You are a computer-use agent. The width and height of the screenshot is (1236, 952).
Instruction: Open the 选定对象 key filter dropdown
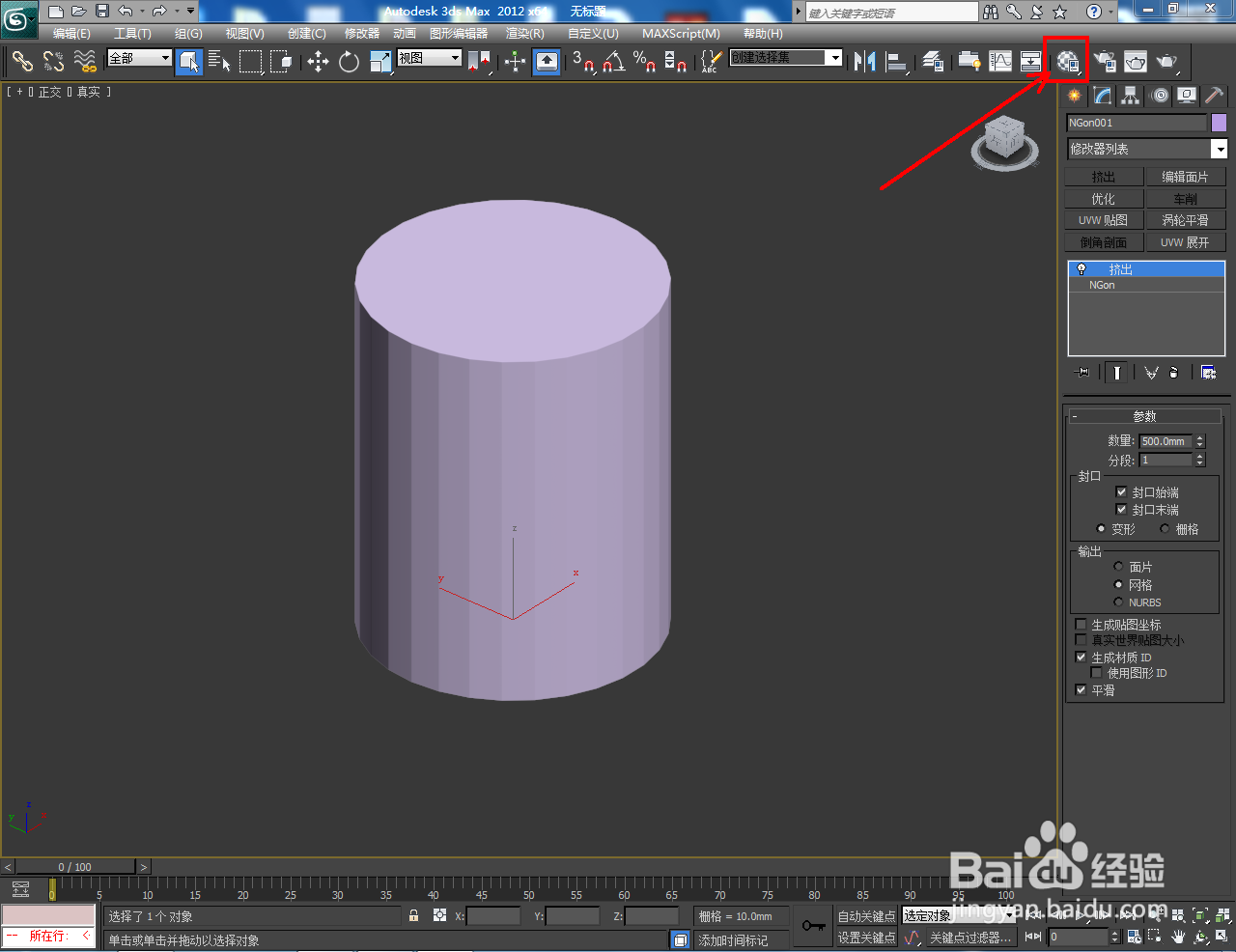tap(957, 915)
